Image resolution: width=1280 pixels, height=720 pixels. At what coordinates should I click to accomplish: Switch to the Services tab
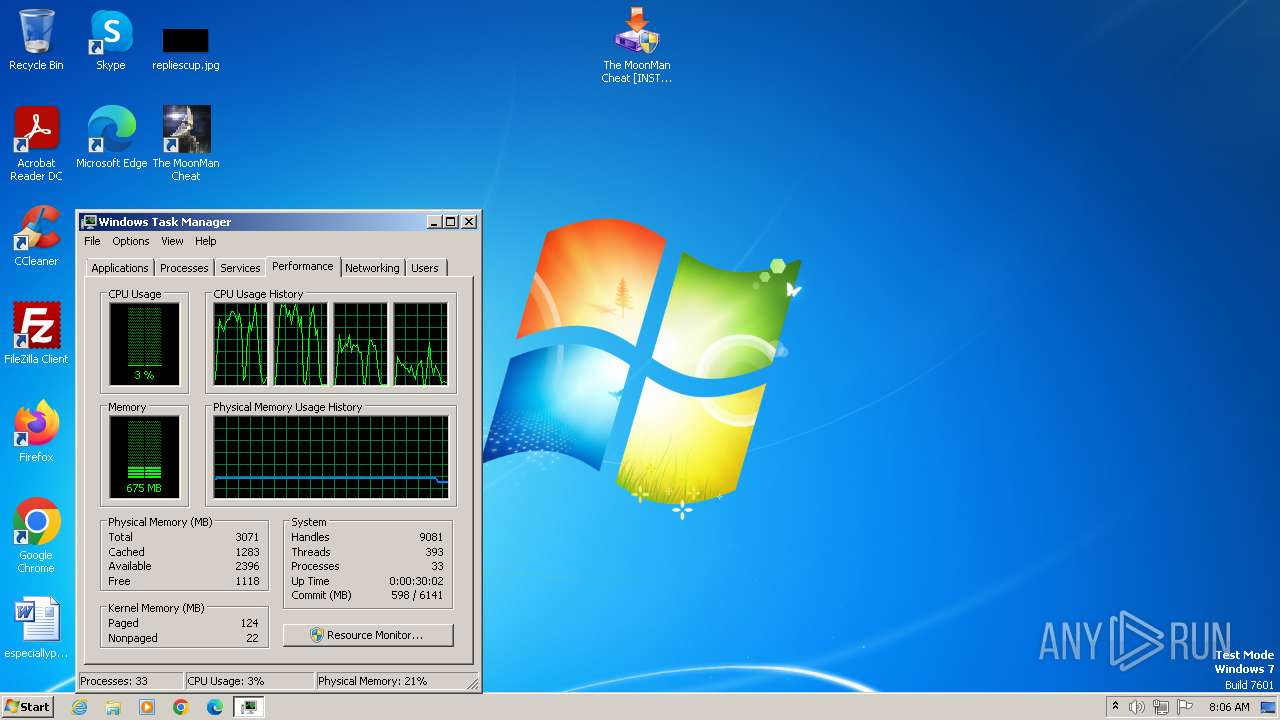240,268
